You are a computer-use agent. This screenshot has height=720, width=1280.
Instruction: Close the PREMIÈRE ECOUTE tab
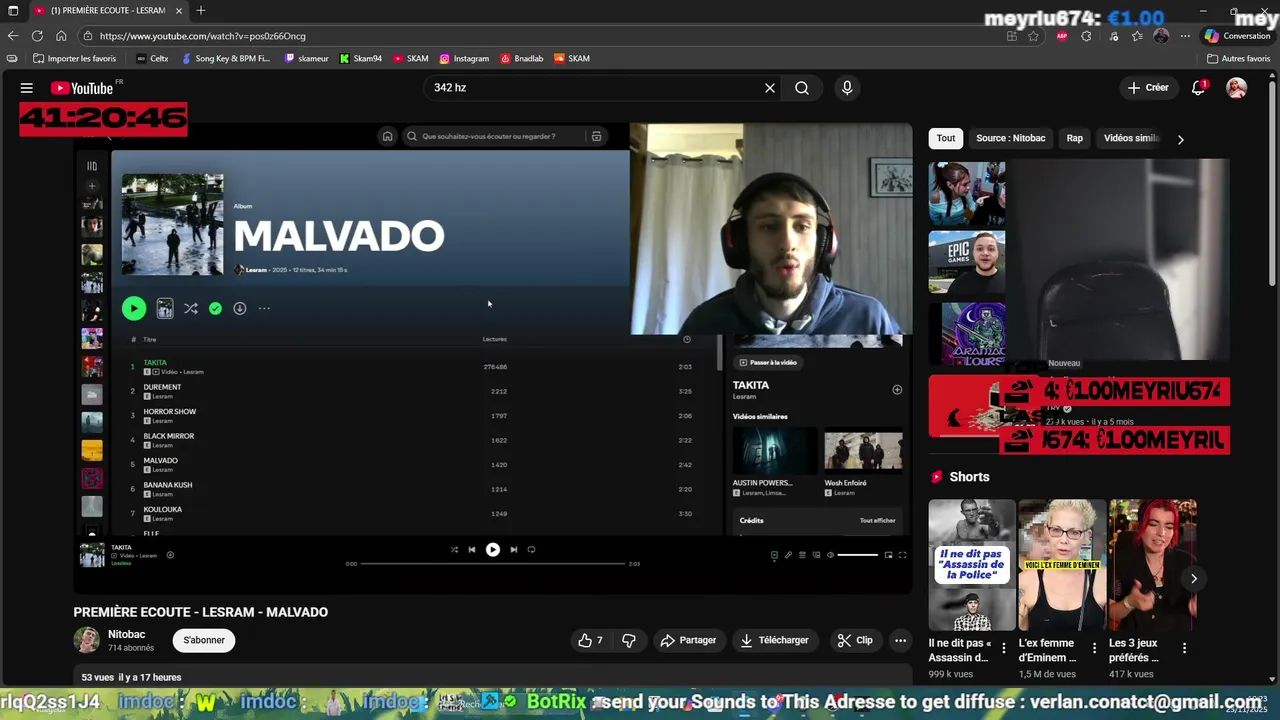coord(179,10)
